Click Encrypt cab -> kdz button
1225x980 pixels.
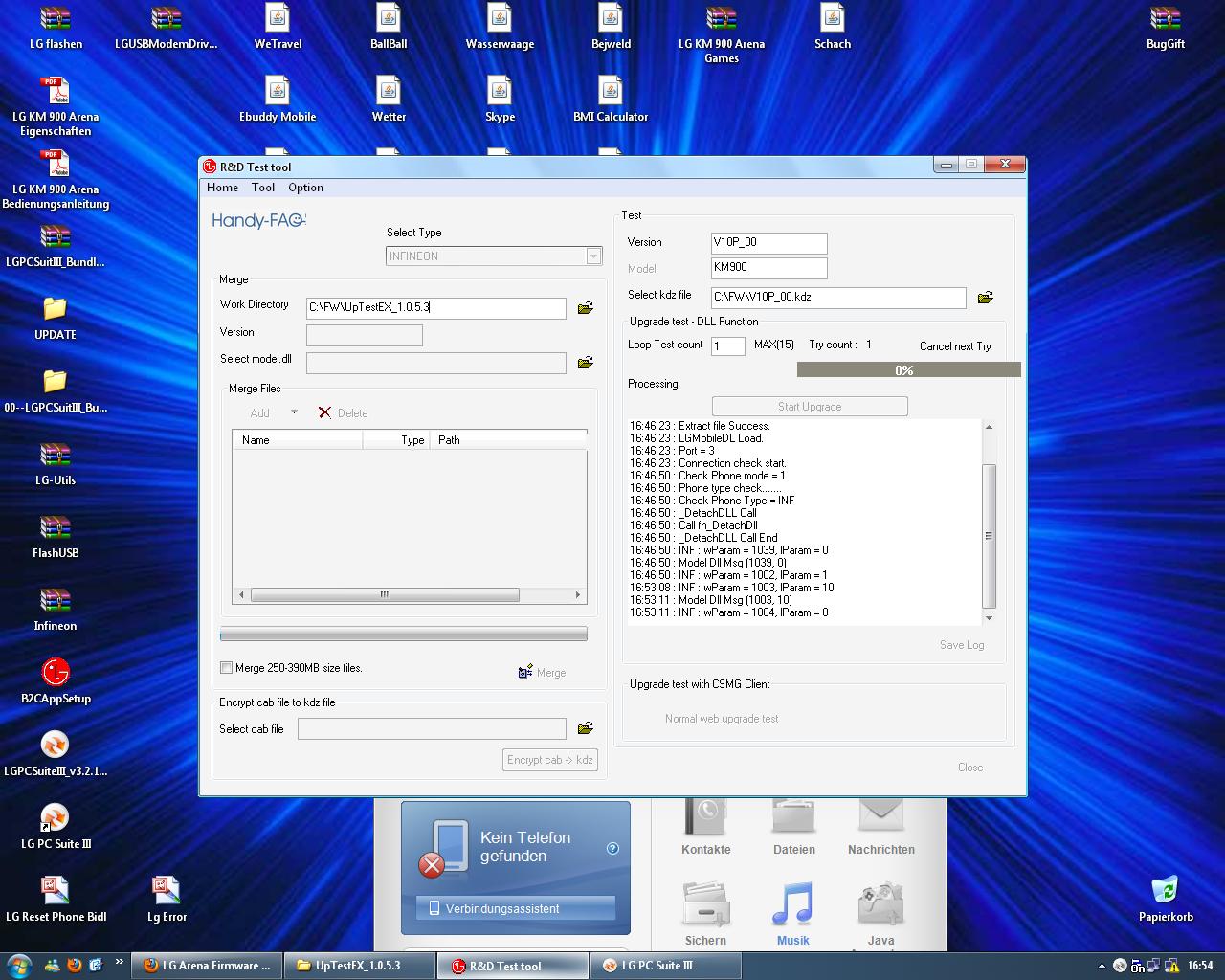(x=550, y=760)
